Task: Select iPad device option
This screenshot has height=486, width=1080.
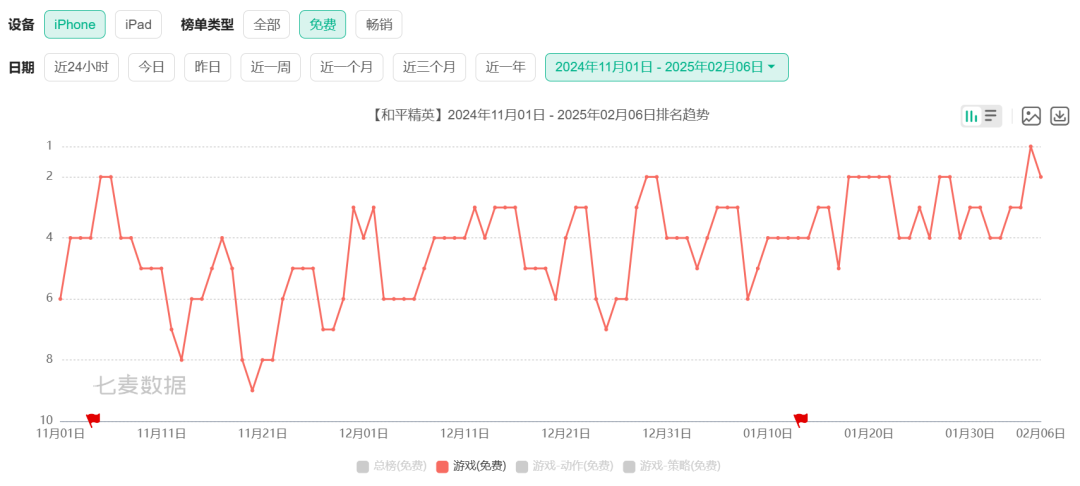Action: (138, 25)
